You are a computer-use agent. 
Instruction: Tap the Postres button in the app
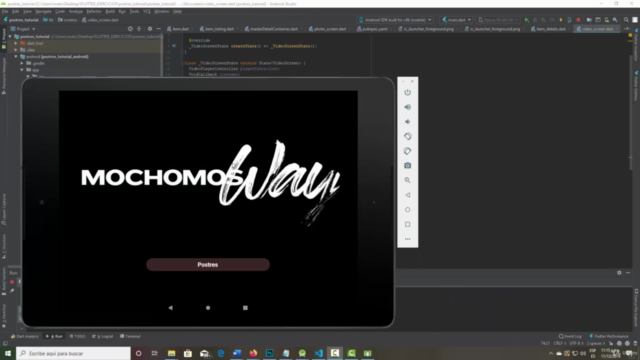(x=208, y=264)
